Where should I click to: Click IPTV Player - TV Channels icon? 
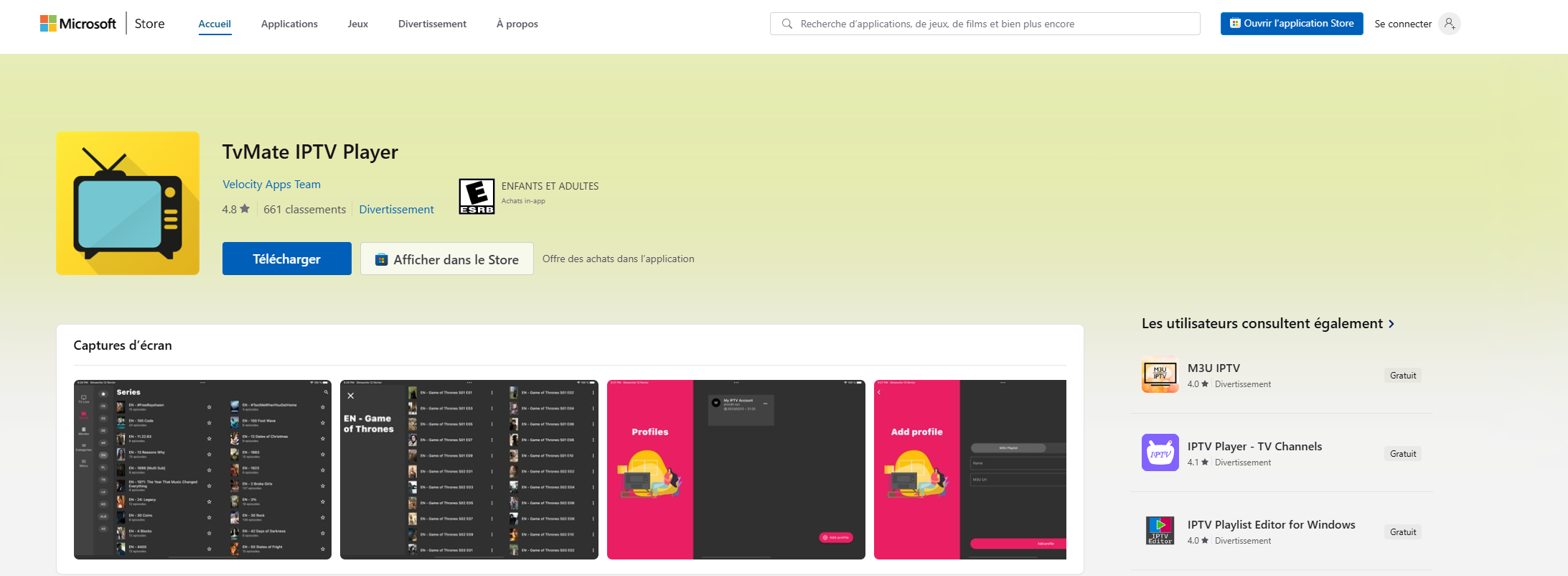pyautogui.click(x=1160, y=452)
